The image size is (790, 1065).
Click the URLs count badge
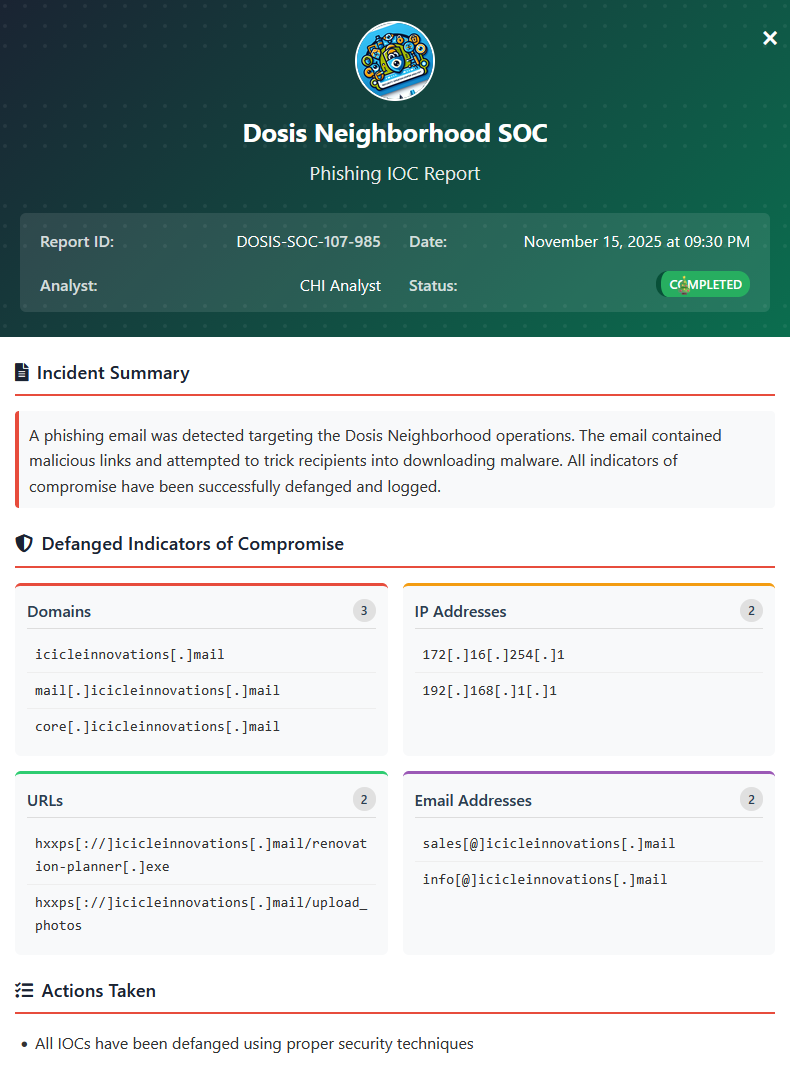[364, 799]
